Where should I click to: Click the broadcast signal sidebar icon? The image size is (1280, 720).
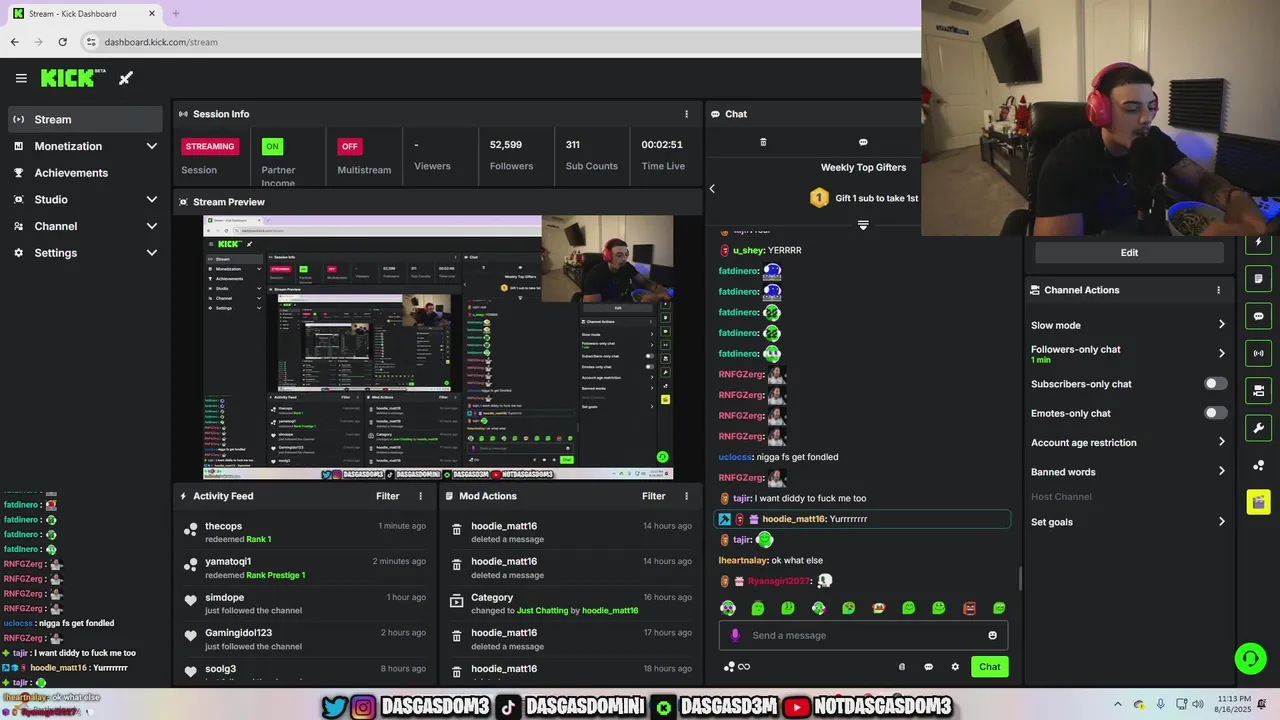(1259, 353)
